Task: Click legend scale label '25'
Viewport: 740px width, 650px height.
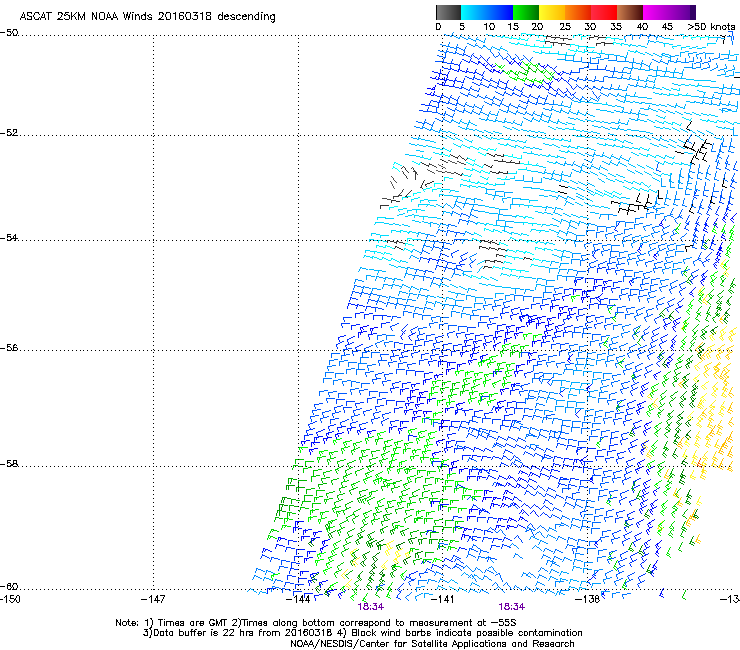Action: [565, 27]
